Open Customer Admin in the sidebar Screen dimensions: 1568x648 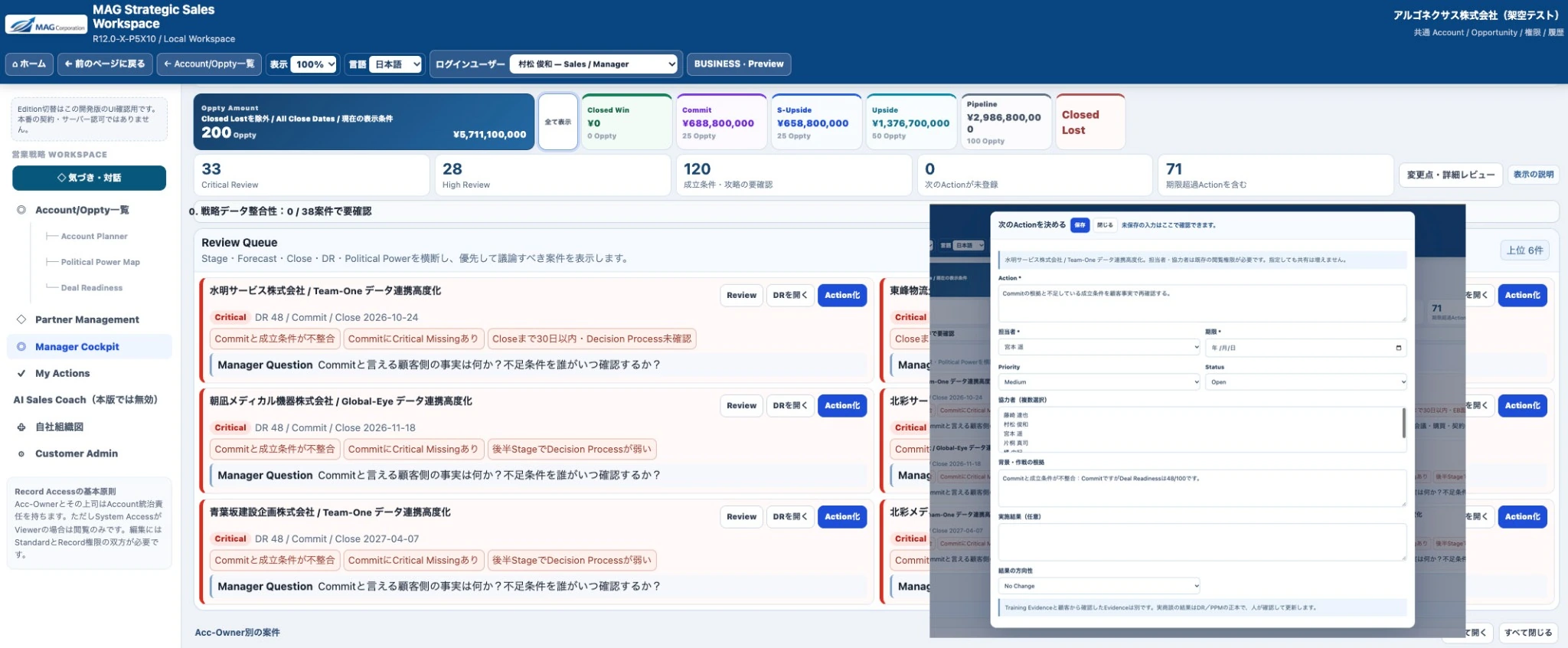76,453
